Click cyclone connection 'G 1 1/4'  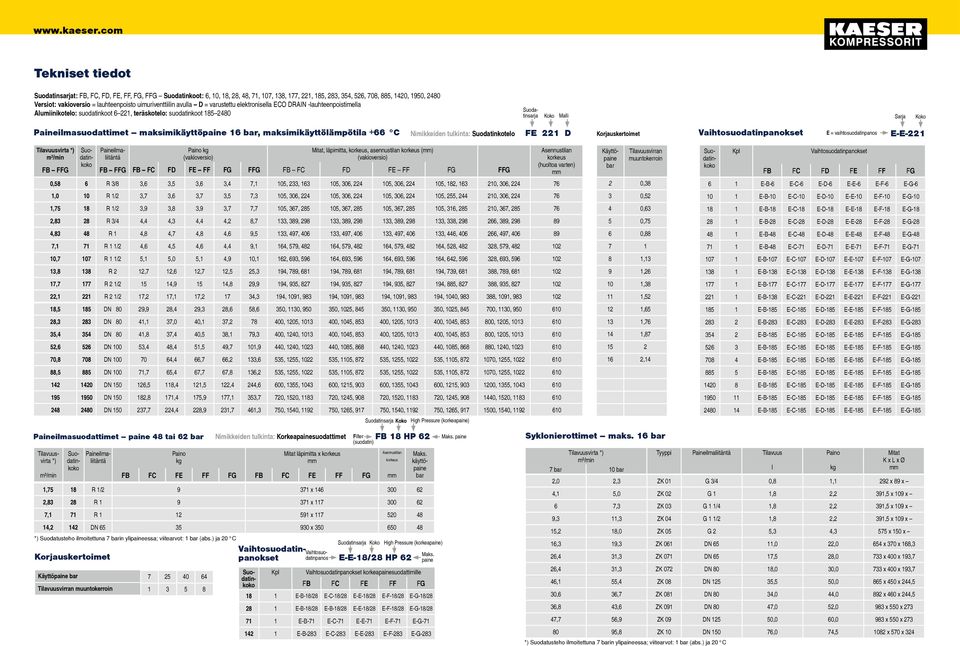pyautogui.click(x=711, y=506)
